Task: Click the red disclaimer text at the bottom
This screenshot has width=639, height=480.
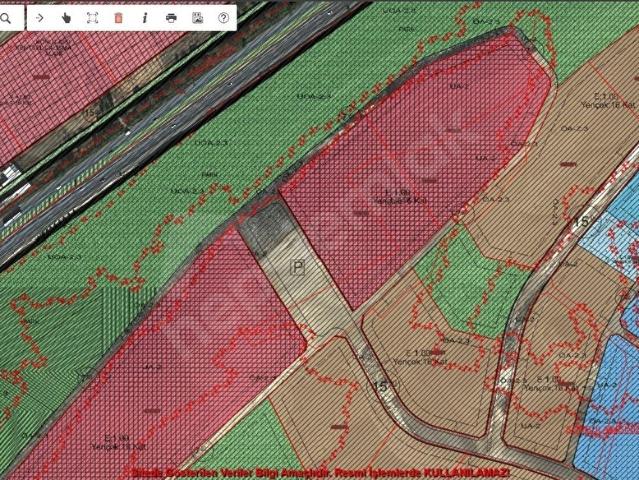Action: point(321,473)
